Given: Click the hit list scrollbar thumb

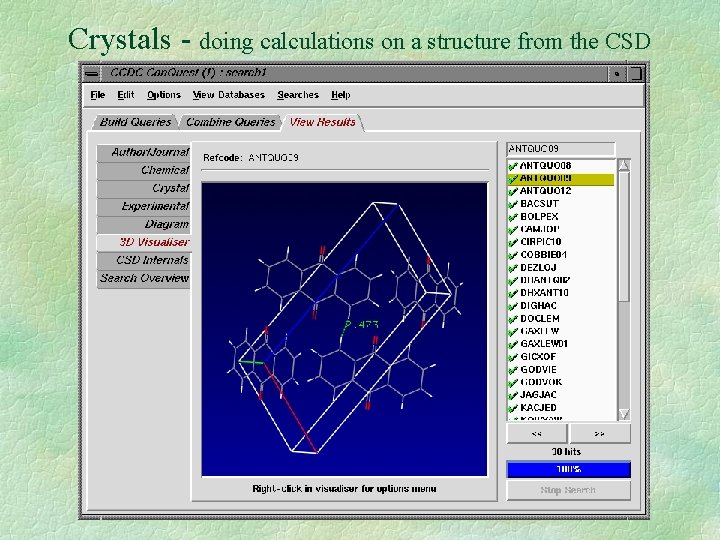Looking at the screenshot, I should 624,236.
